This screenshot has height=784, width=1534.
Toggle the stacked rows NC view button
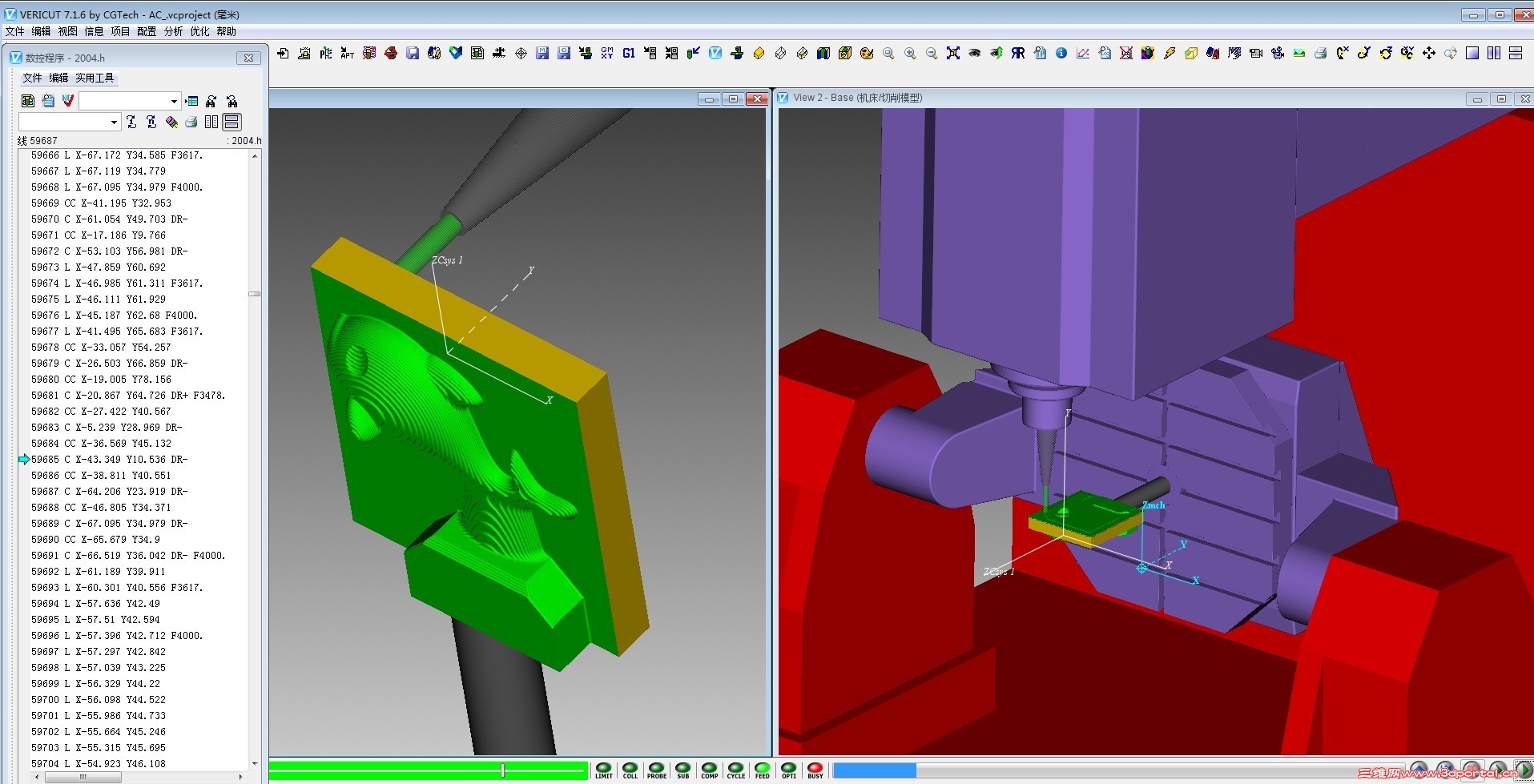[x=232, y=122]
